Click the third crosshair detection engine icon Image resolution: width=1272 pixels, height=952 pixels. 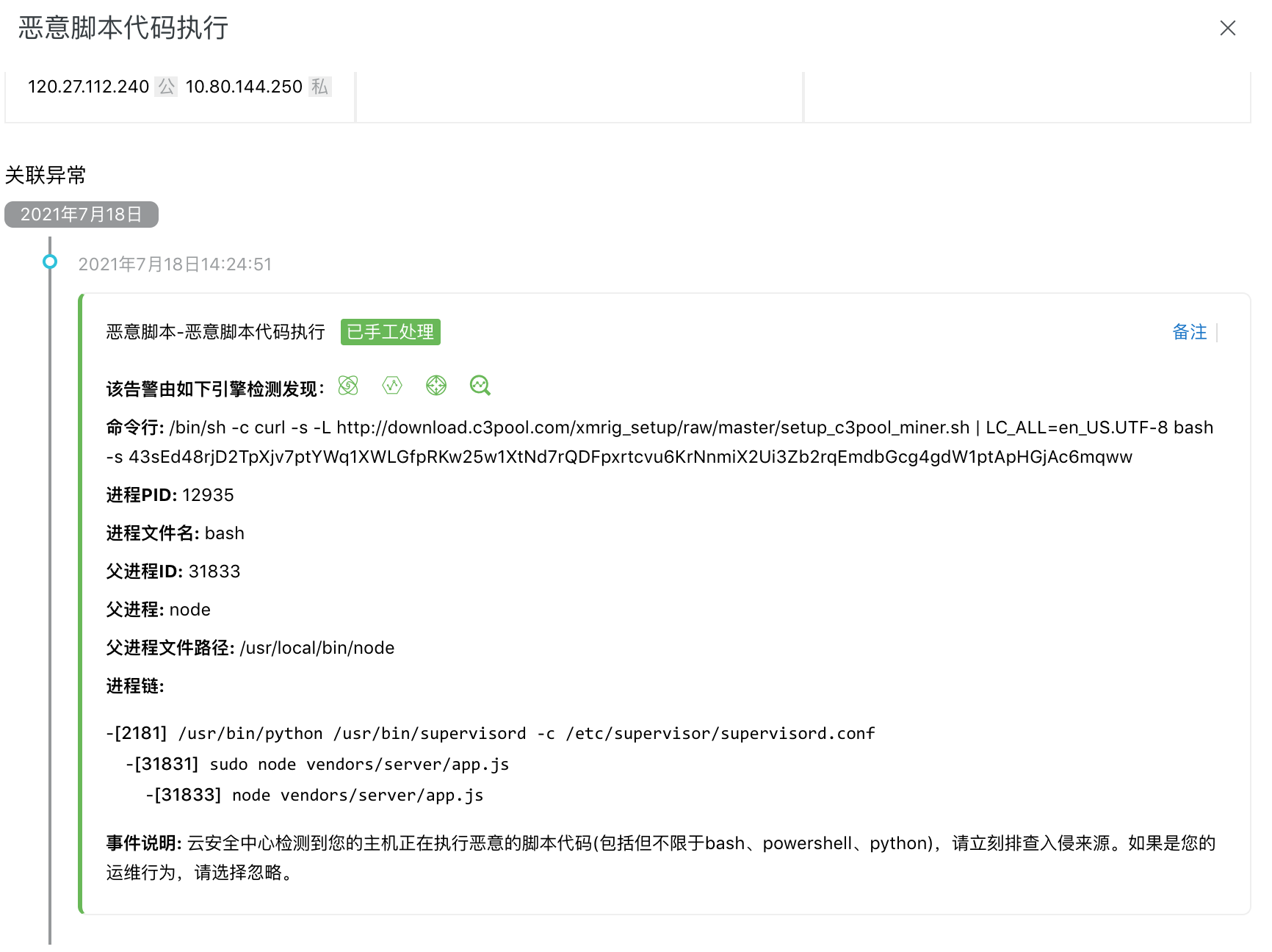(x=436, y=386)
